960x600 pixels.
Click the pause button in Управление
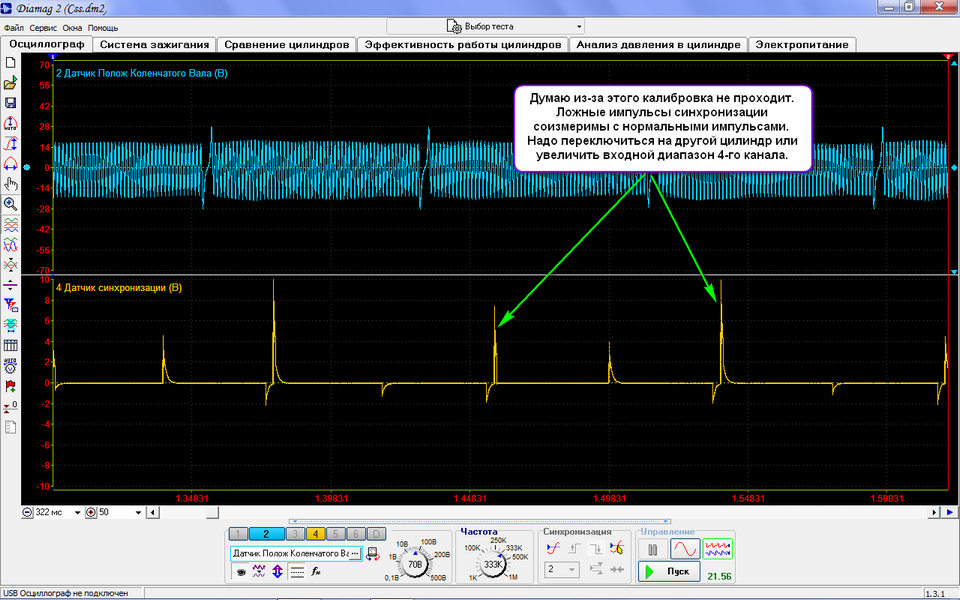[x=653, y=549]
